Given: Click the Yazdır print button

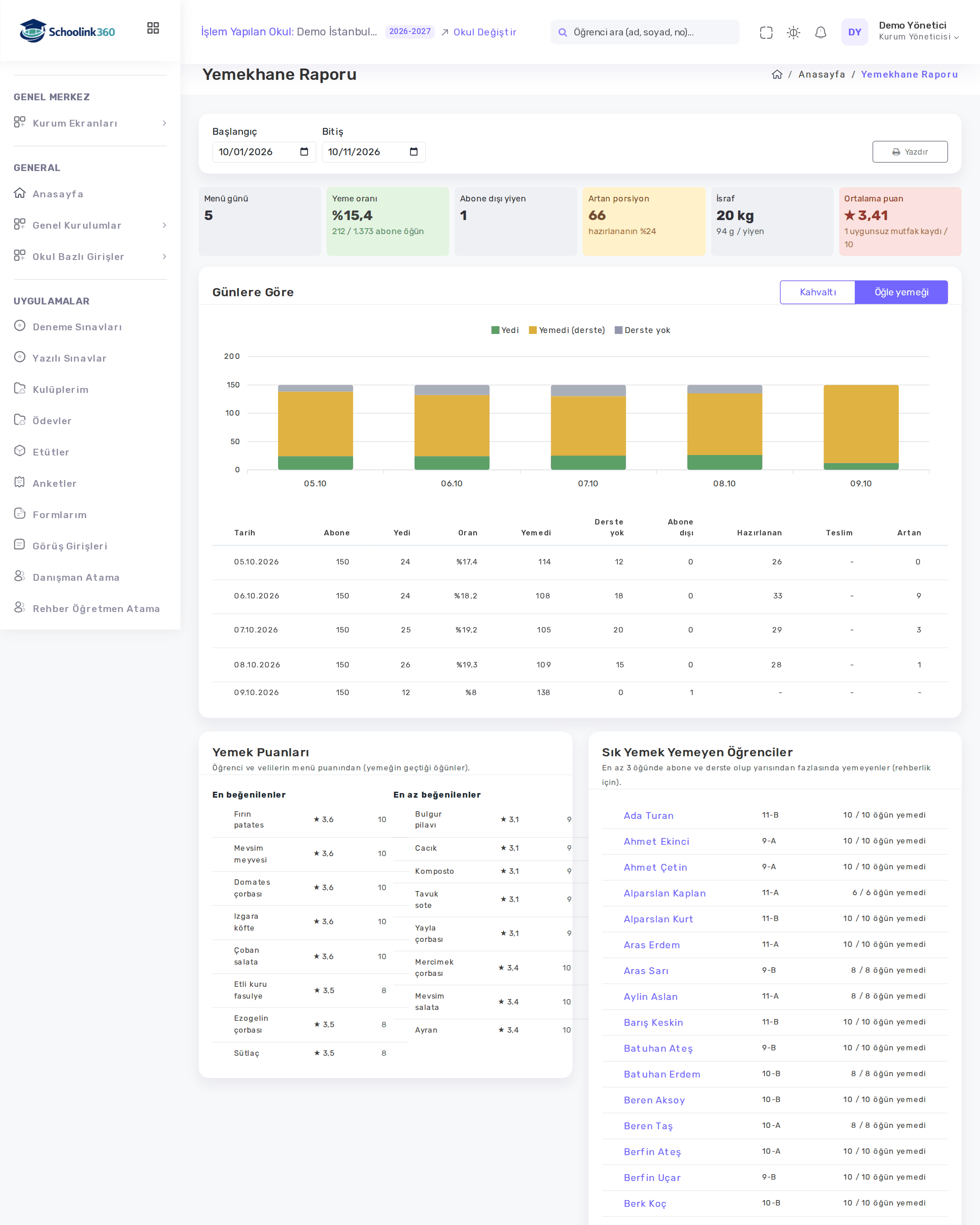Looking at the screenshot, I should tap(910, 152).
